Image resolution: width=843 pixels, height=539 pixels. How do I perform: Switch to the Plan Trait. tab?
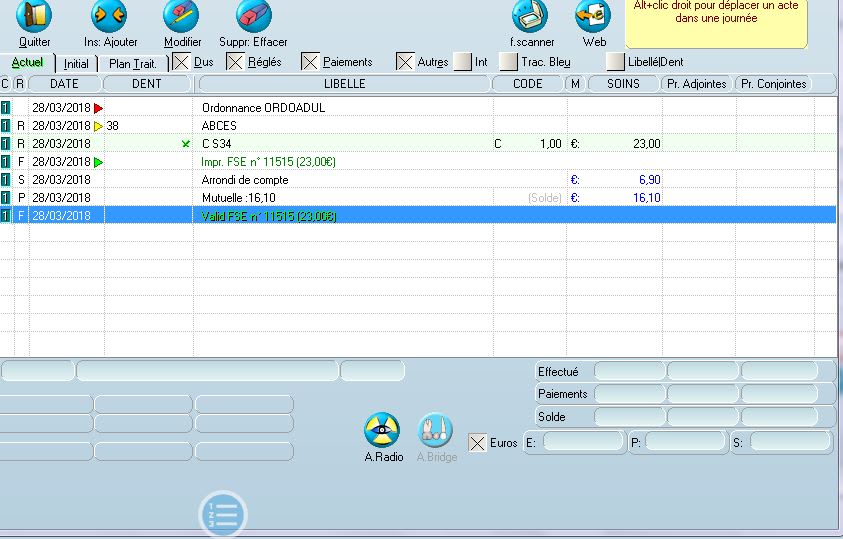click(133, 63)
